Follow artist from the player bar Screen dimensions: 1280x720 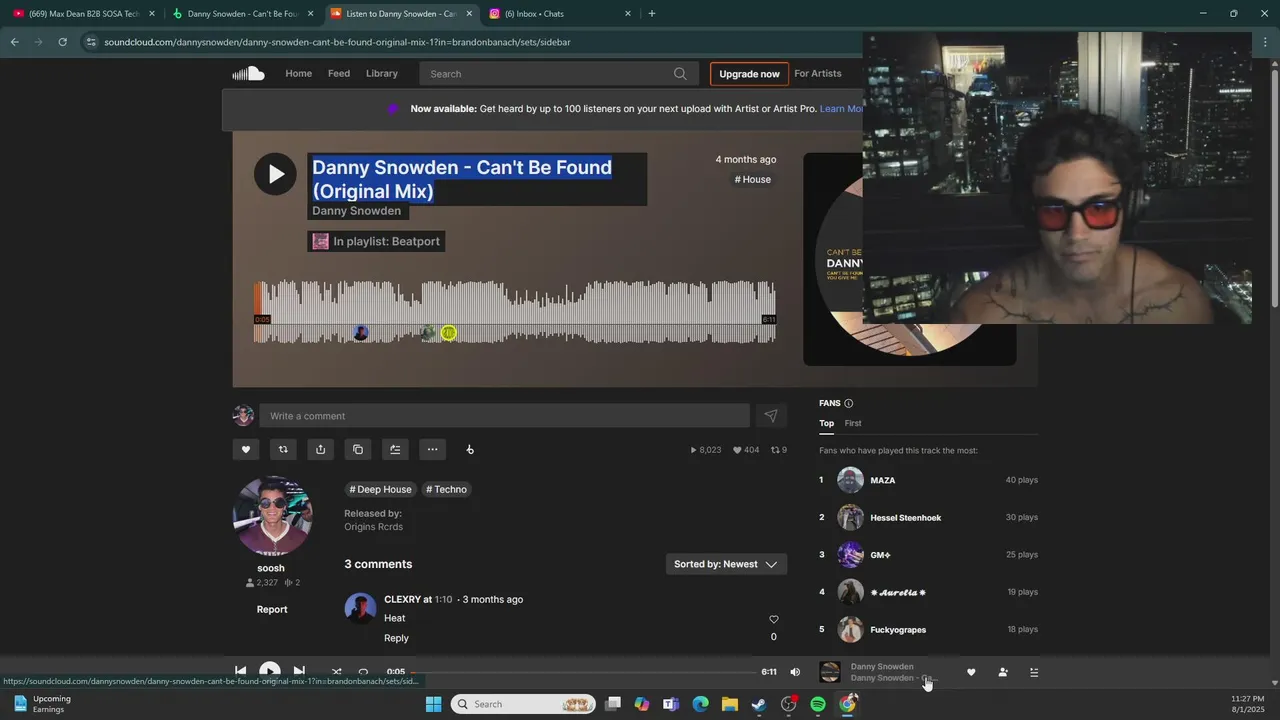click(x=1003, y=672)
